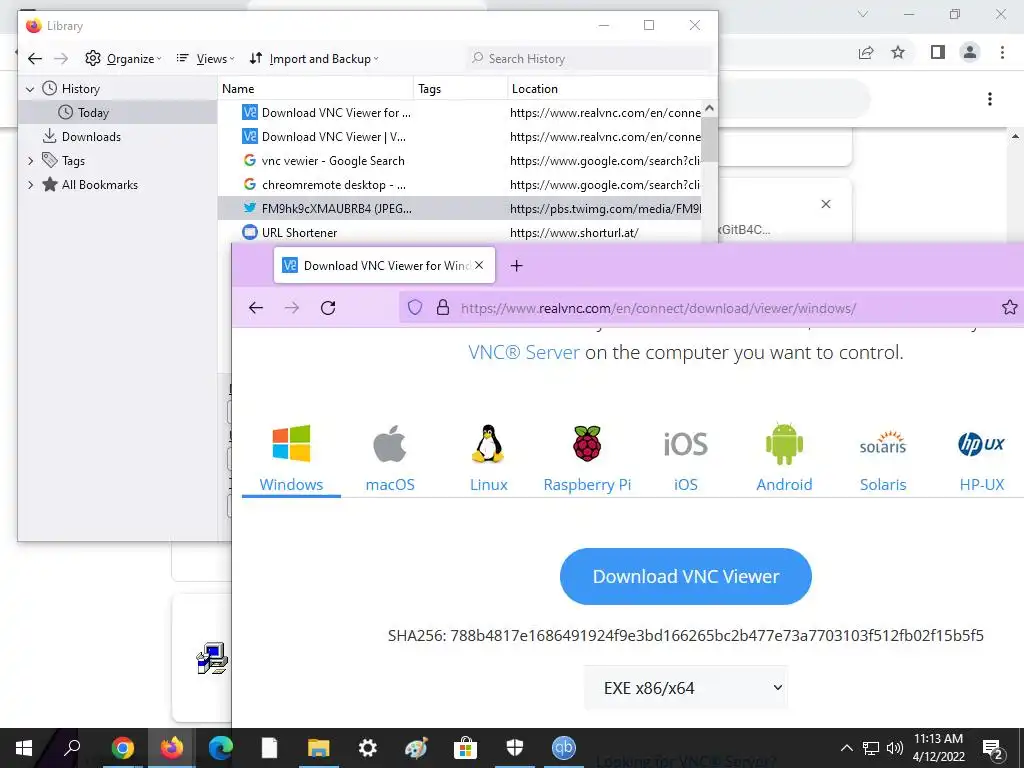Go forward in Firefox browser

click(292, 308)
